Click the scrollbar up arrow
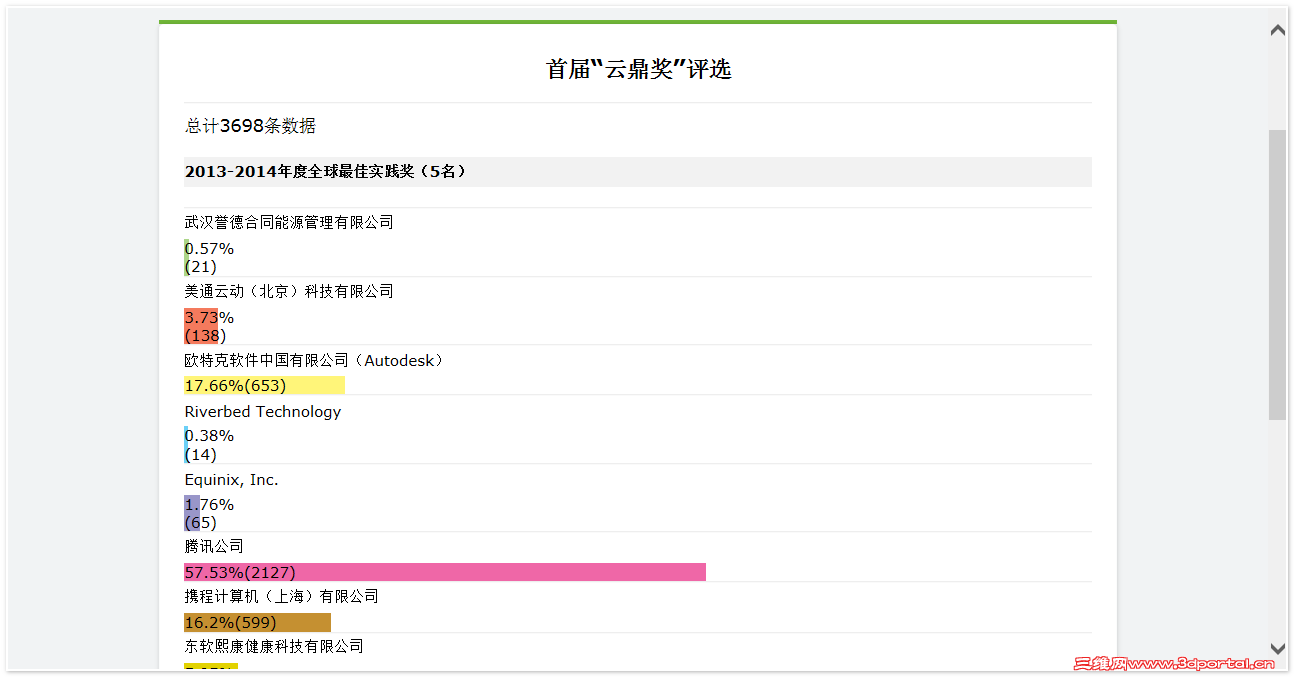Viewport: 1294px width, 677px height. [1277, 30]
